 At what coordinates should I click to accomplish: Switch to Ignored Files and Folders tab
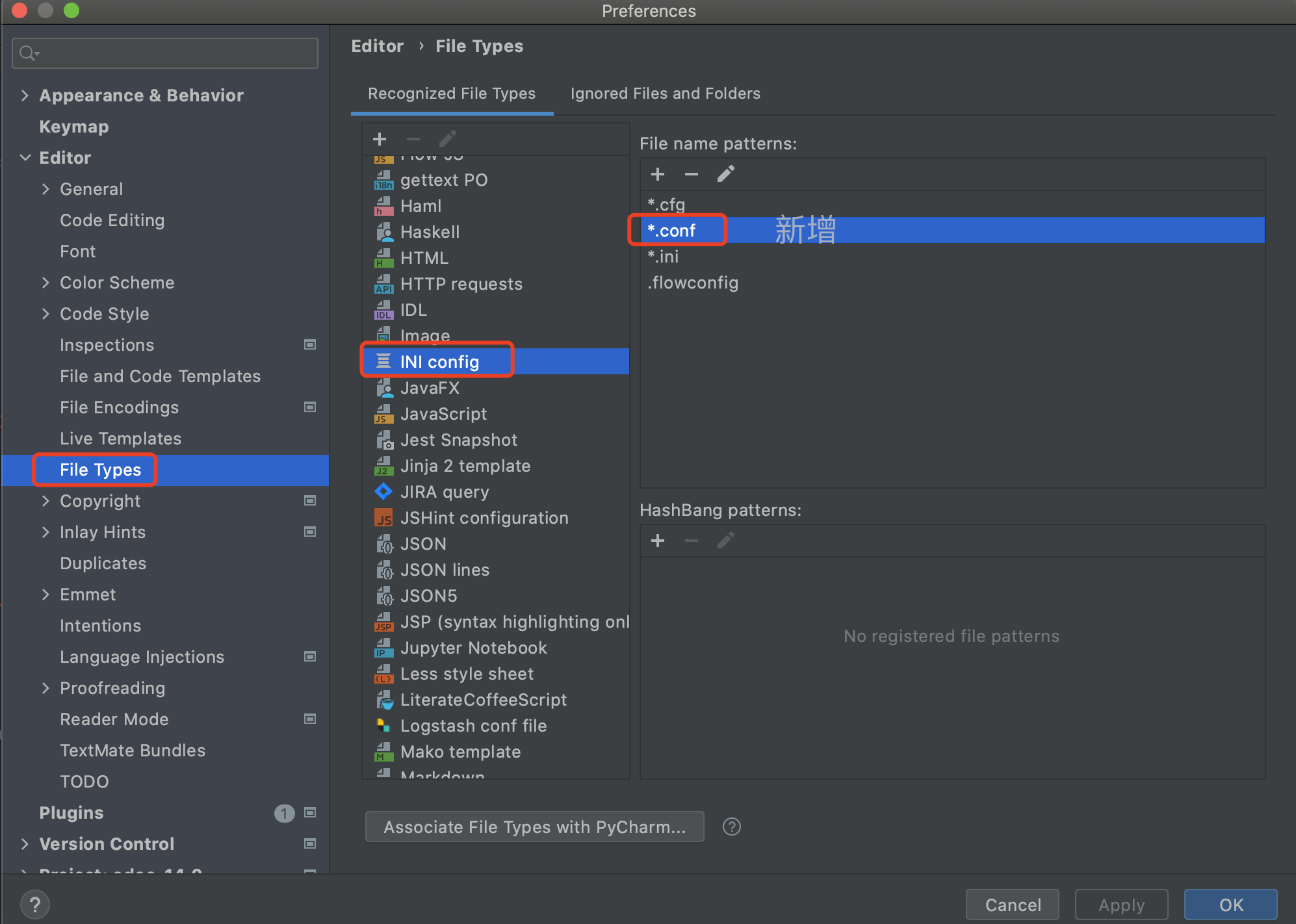pos(665,94)
